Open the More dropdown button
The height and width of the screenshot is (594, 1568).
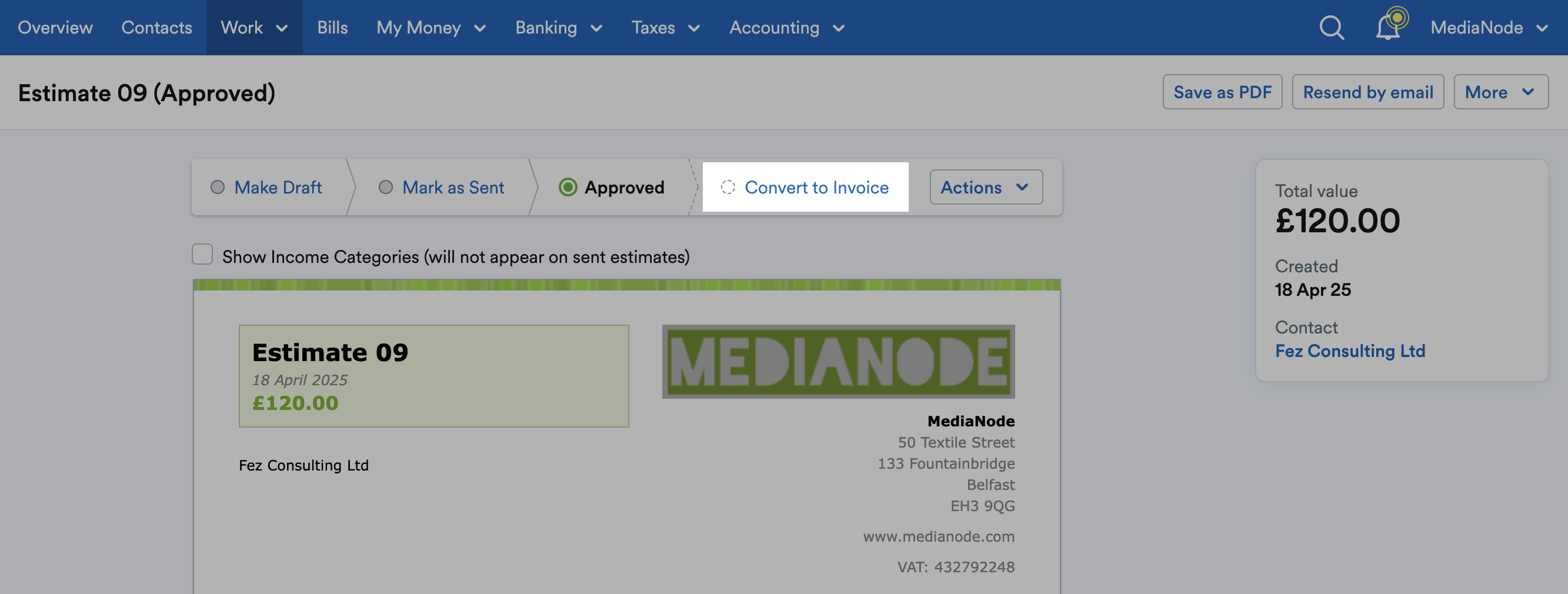1500,92
